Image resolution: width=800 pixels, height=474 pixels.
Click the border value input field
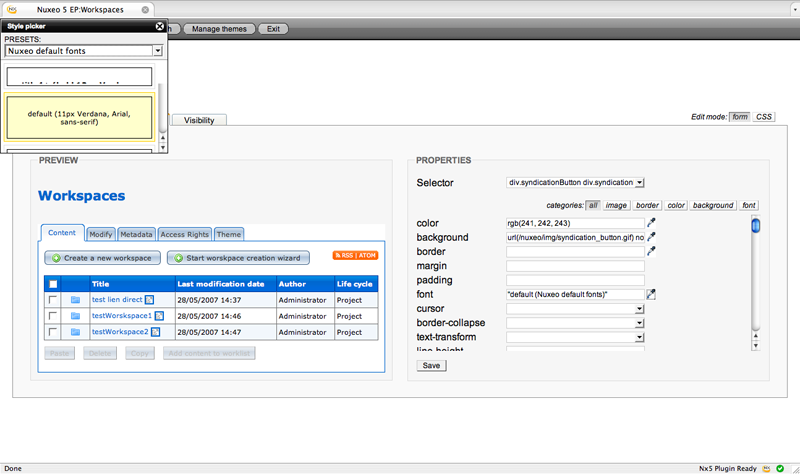[x=575, y=252]
